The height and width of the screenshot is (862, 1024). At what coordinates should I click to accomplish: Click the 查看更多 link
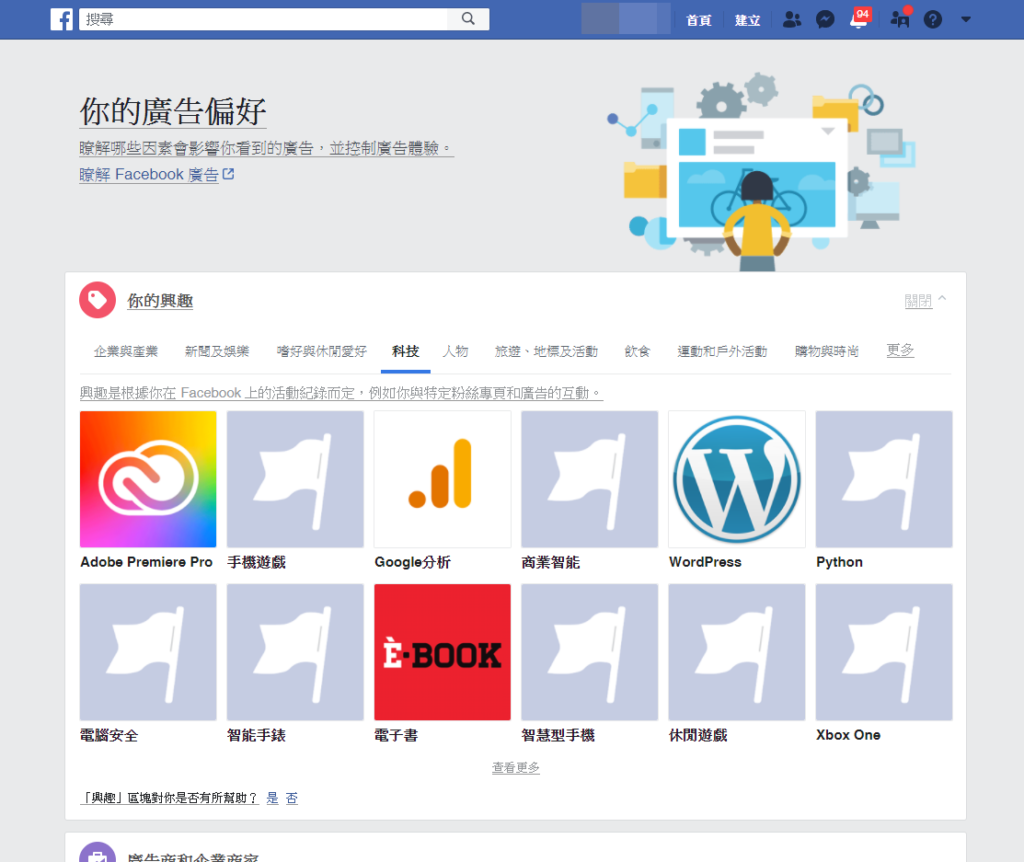[x=516, y=767]
